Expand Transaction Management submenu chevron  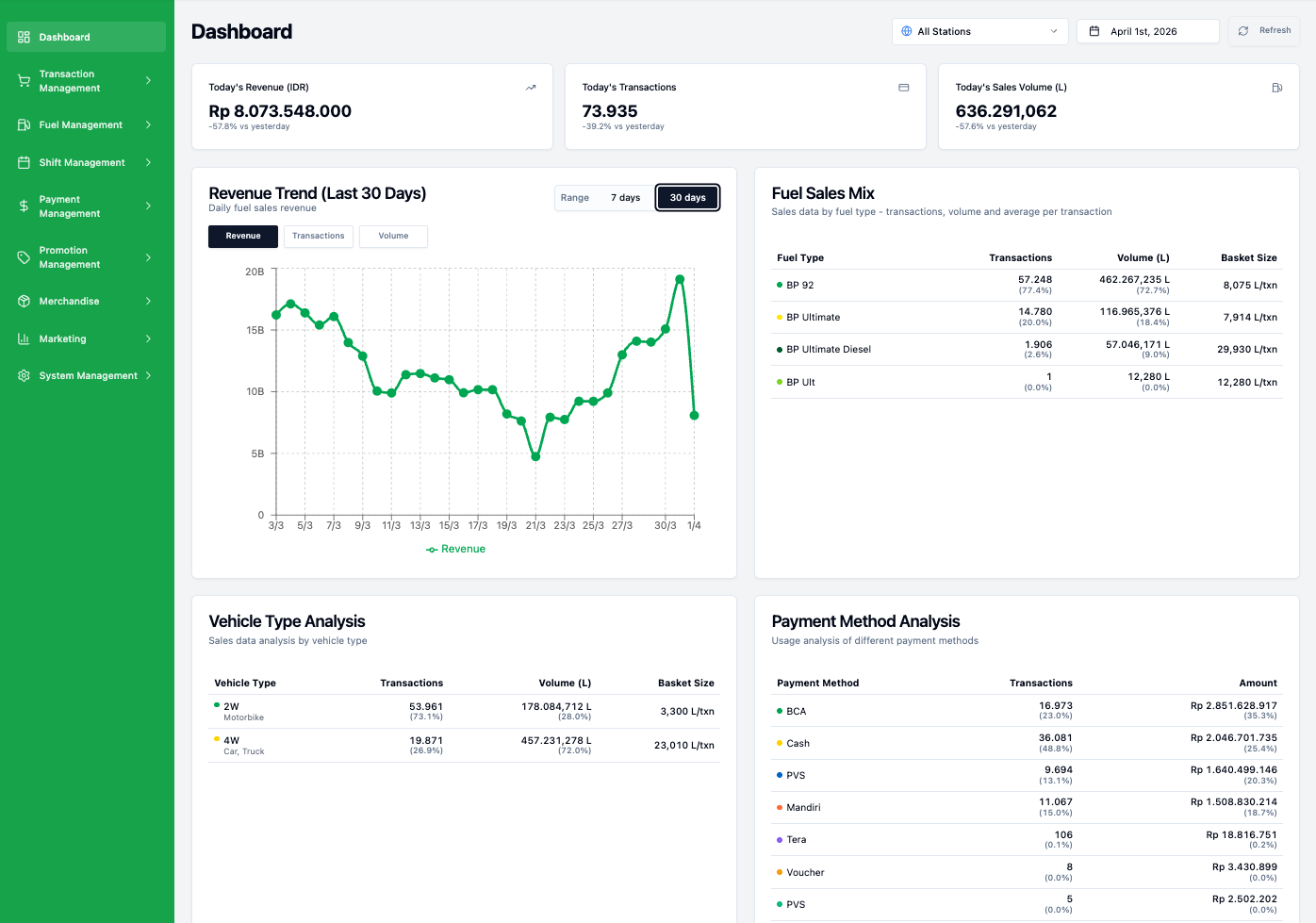pos(148,81)
